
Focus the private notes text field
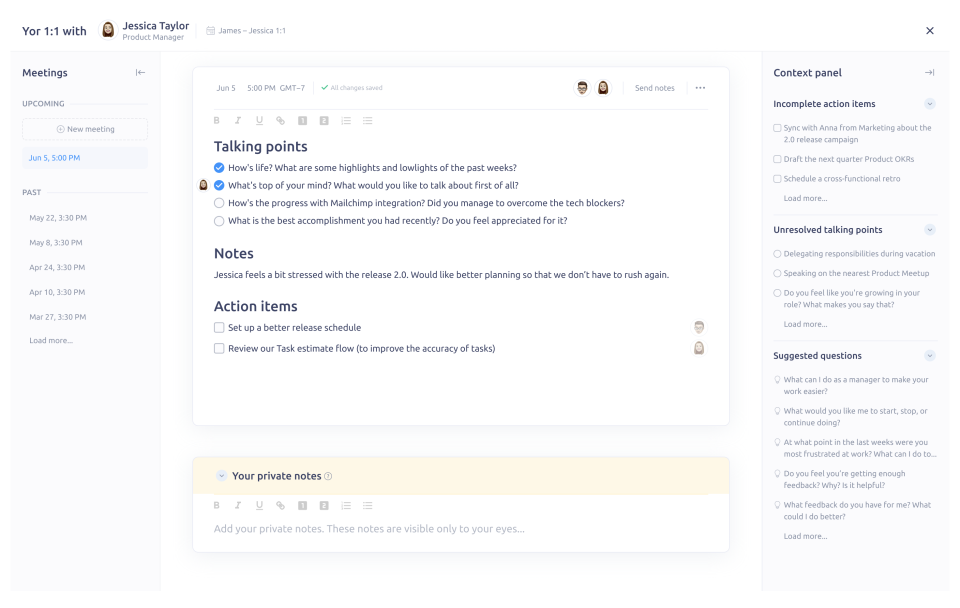[460, 529]
